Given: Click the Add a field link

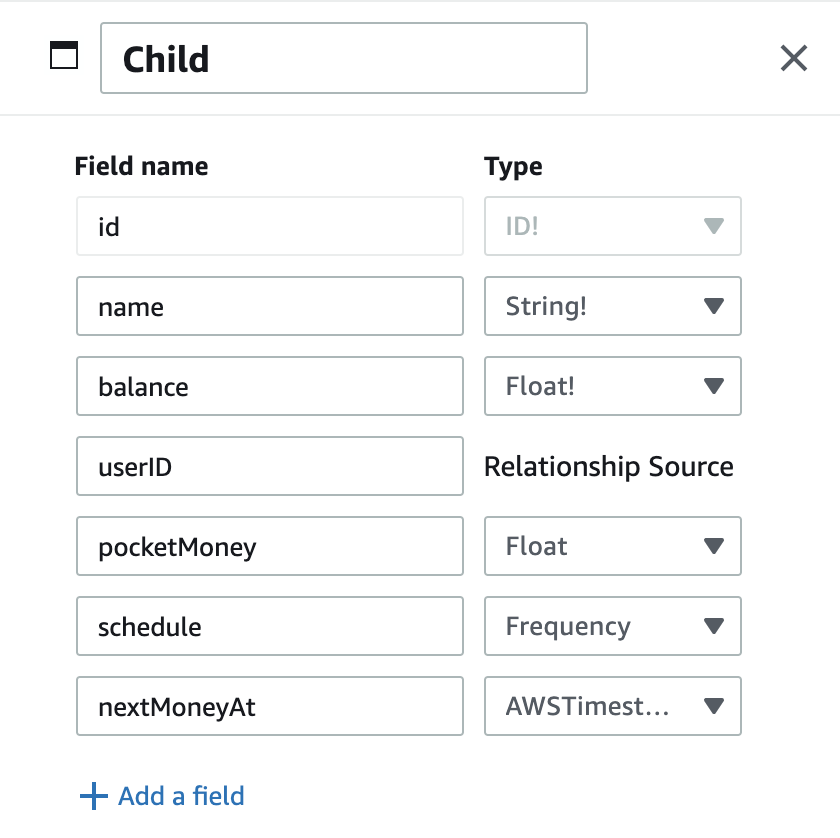Looking at the screenshot, I should [162, 796].
